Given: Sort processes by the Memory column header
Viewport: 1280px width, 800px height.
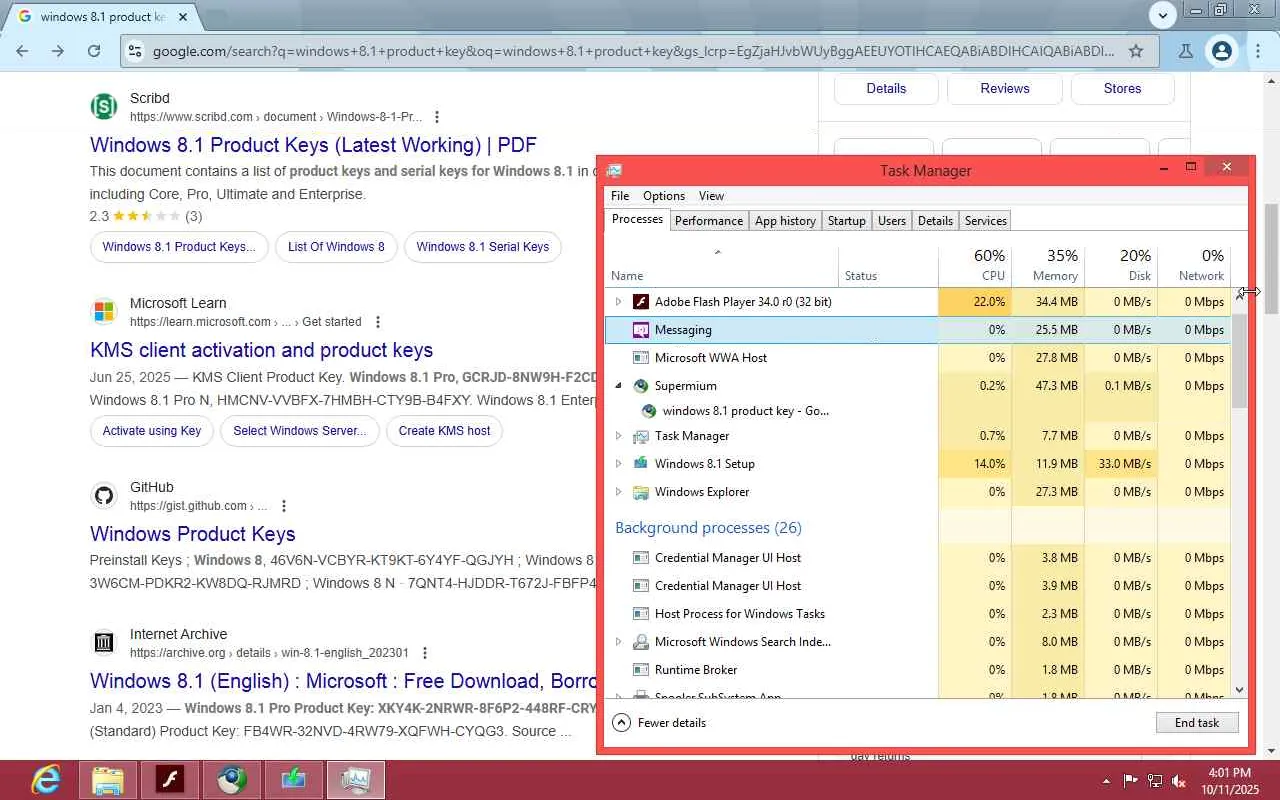Looking at the screenshot, I should pyautogui.click(x=1048, y=265).
